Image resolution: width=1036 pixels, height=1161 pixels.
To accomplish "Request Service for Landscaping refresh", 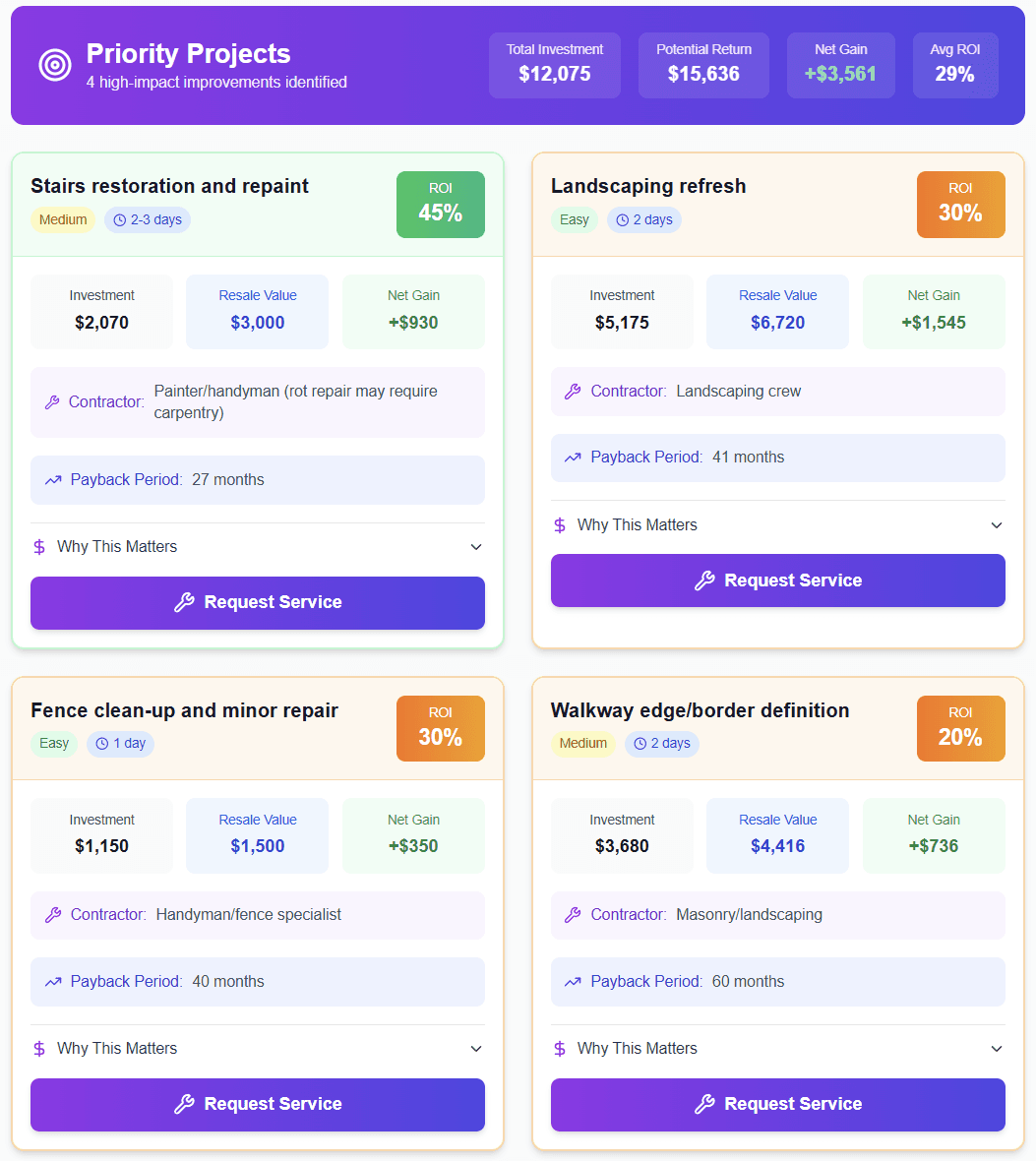I will (778, 580).
